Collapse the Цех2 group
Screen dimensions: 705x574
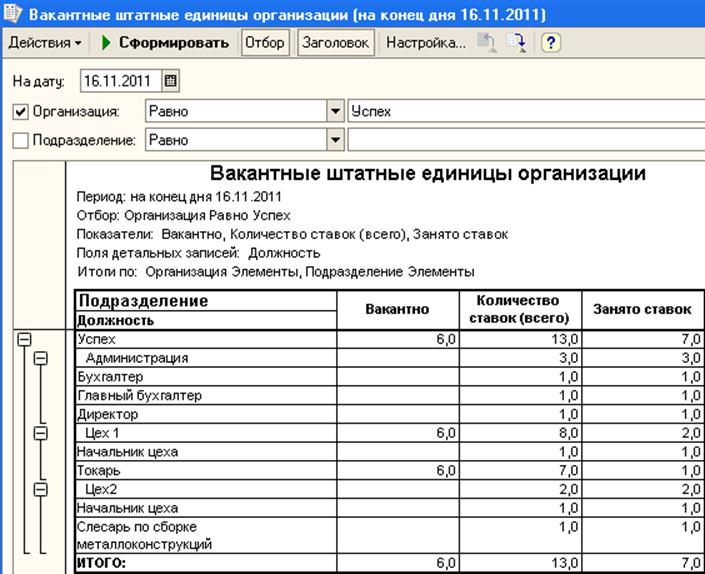click(40, 489)
